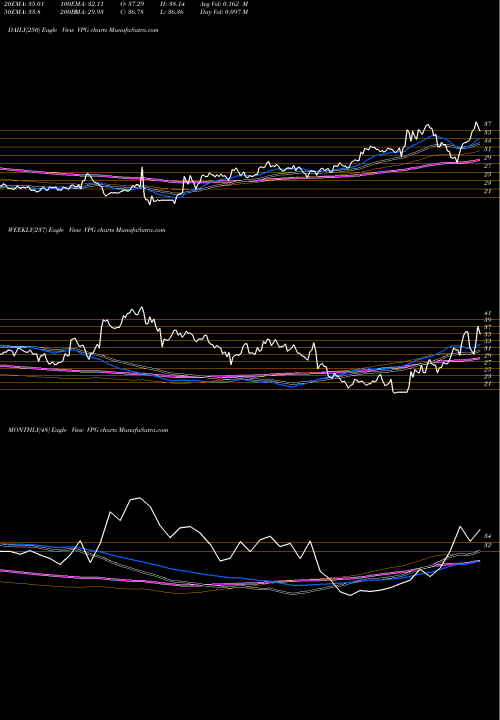The width and height of the screenshot is (500, 720).
Task: Click the 37 price label on daily chart
Action: [488, 124]
